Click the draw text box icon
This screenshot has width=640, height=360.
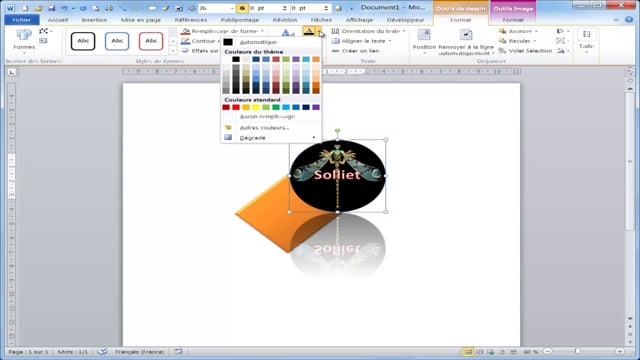(x=43, y=41)
